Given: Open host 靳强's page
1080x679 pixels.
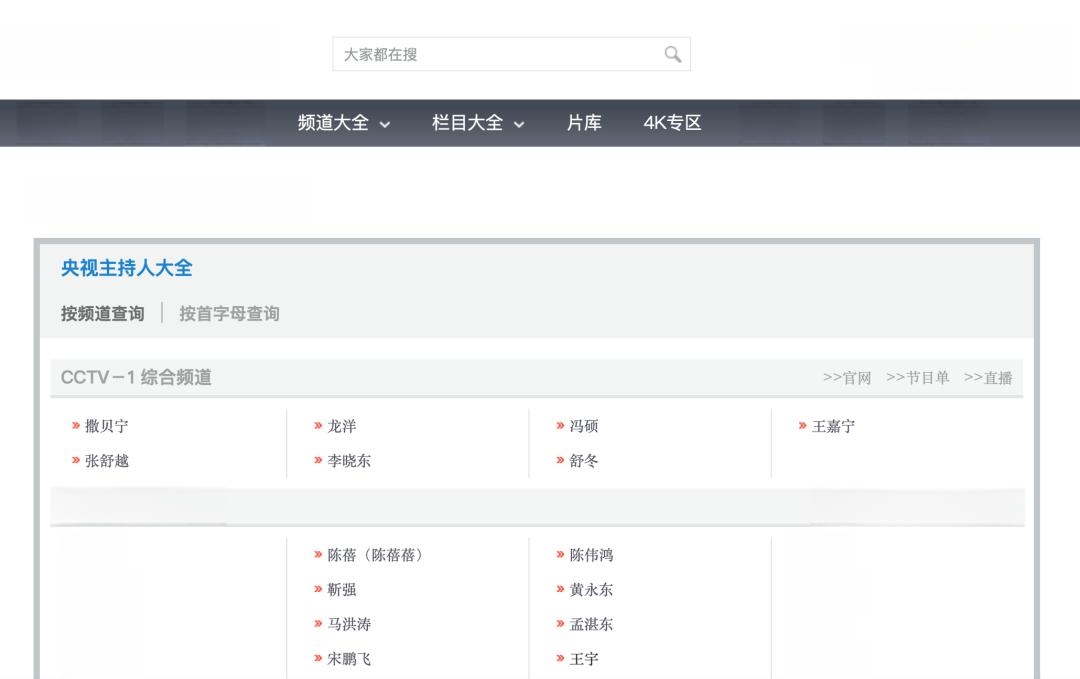Looking at the screenshot, I should (342, 589).
